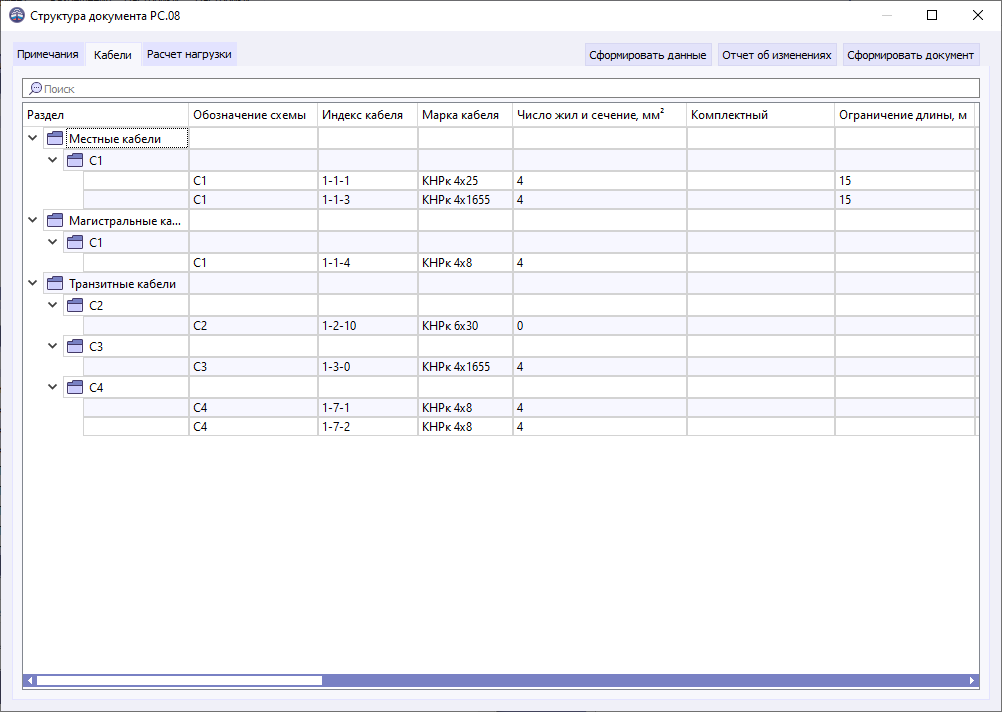The width and height of the screenshot is (1002, 712).
Task: Click the folder icon beside Местные кабели
Action: pyautogui.click(x=54, y=138)
